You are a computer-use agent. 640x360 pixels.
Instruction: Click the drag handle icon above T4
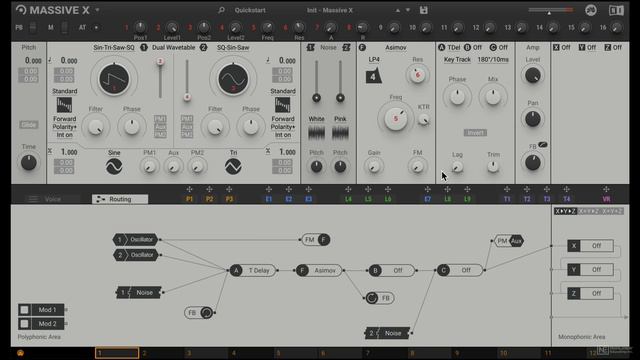pyautogui.click(x=567, y=189)
